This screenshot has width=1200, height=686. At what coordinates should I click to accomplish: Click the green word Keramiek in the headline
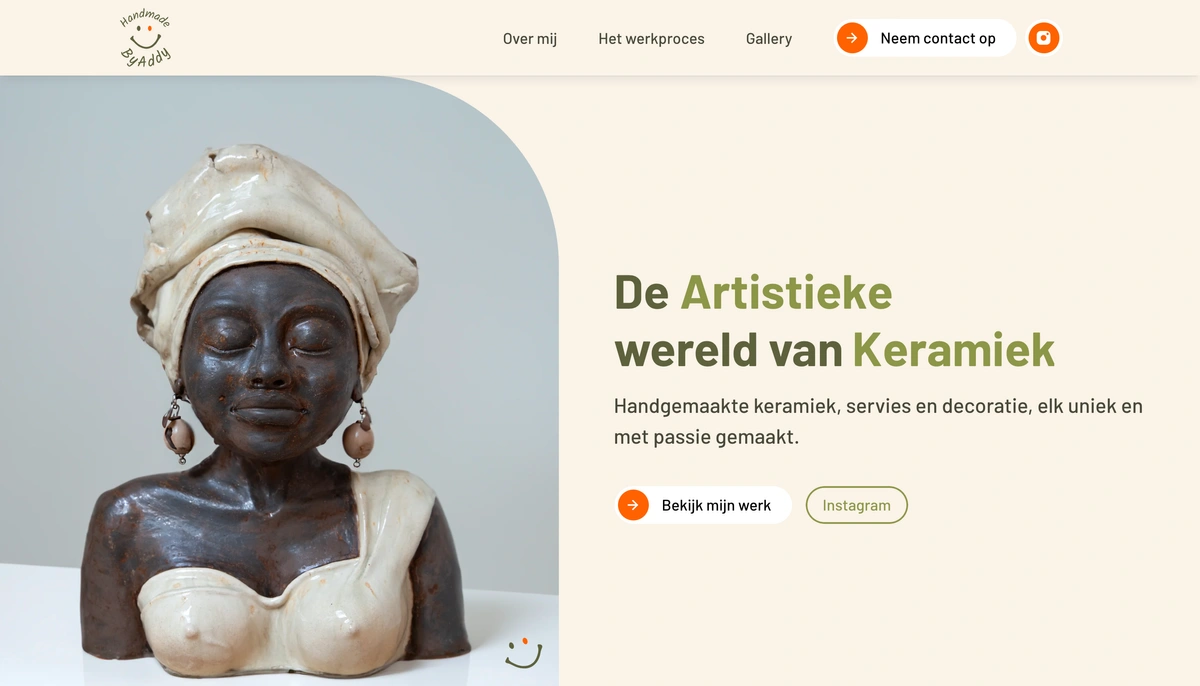pyautogui.click(x=954, y=350)
